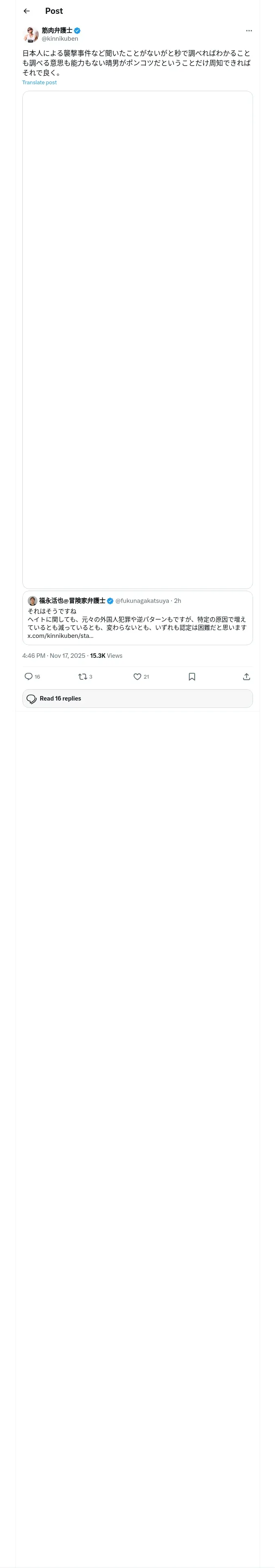The image size is (275, 1568).
Task: Click the share upload icon
Action: tap(246, 676)
